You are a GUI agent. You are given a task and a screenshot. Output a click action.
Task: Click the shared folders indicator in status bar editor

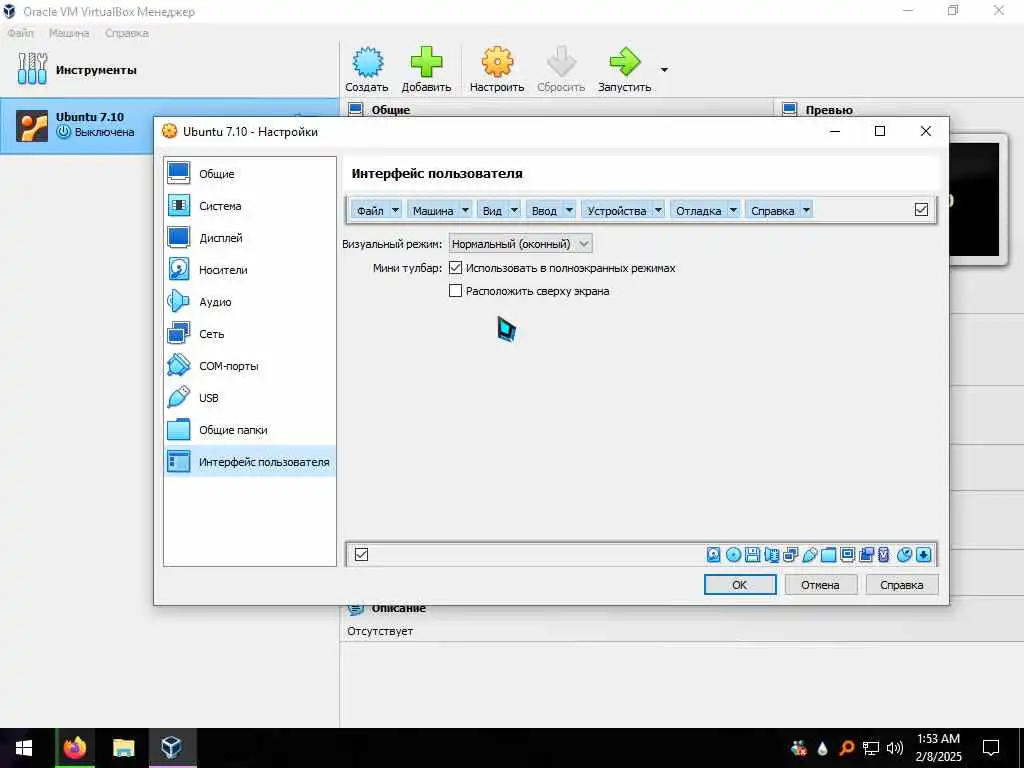pos(829,554)
